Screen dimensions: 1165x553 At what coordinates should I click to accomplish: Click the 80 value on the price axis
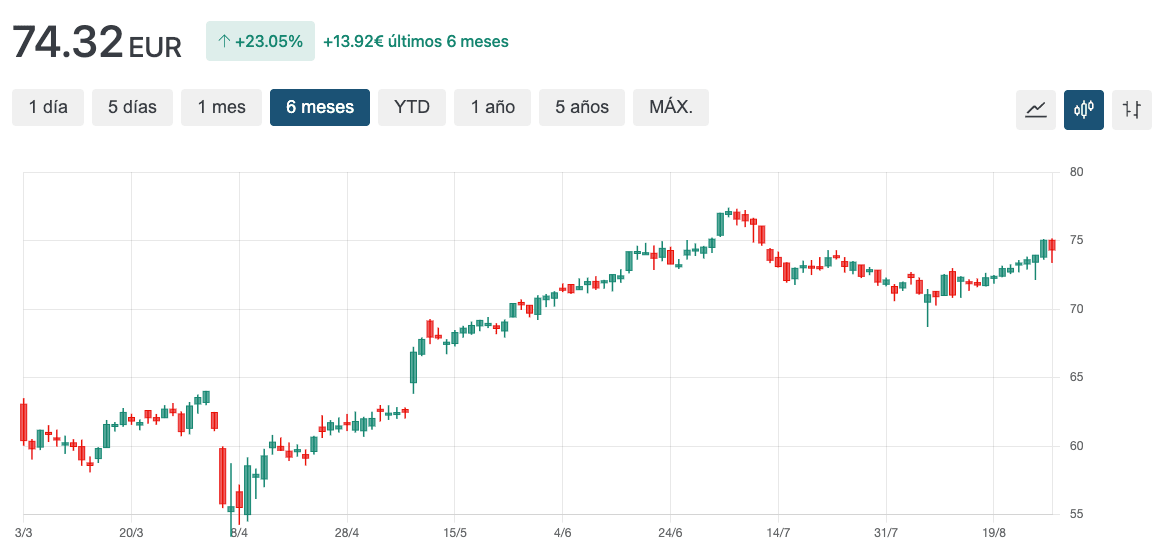click(1077, 172)
